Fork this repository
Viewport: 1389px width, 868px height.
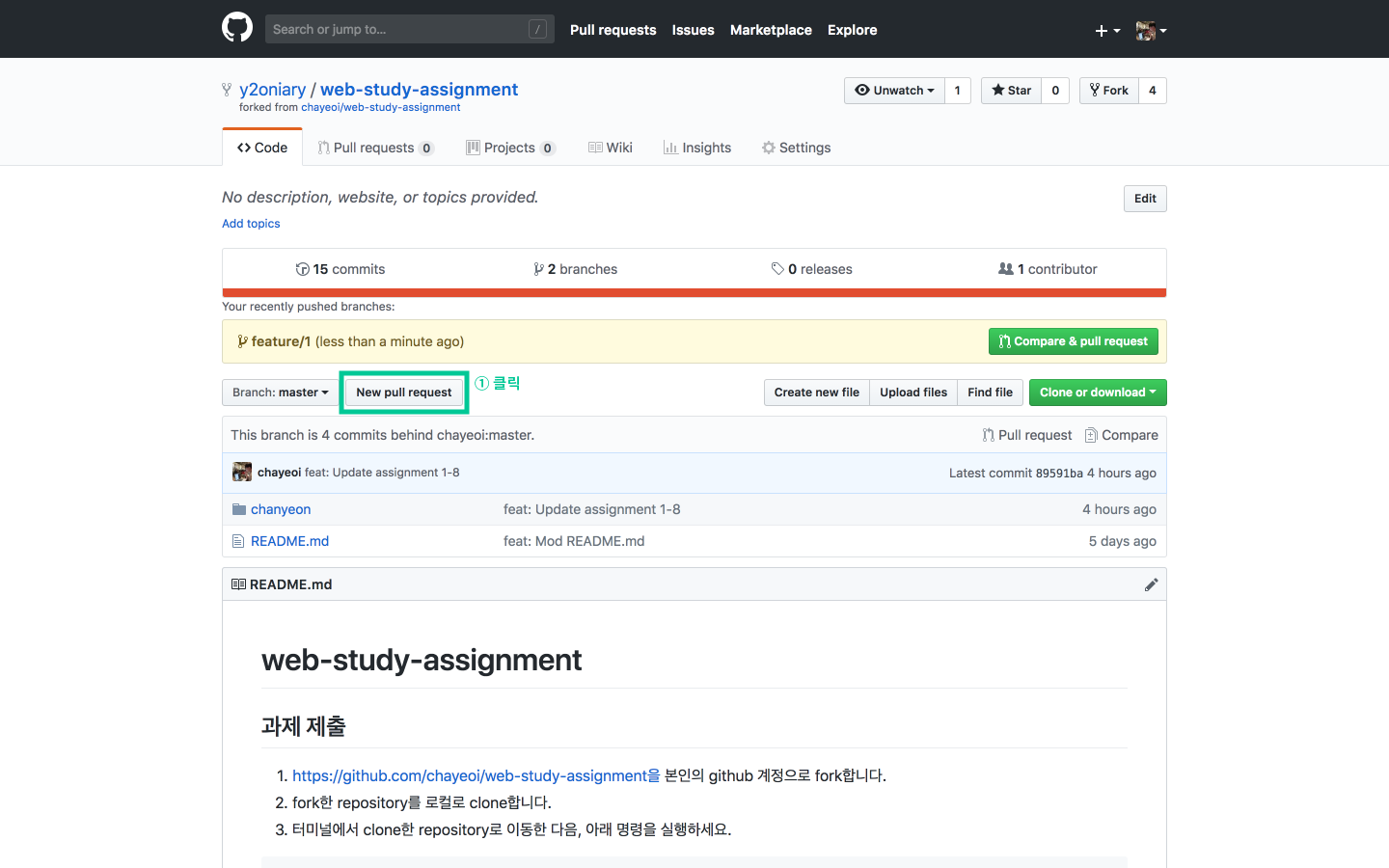point(1108,91)
